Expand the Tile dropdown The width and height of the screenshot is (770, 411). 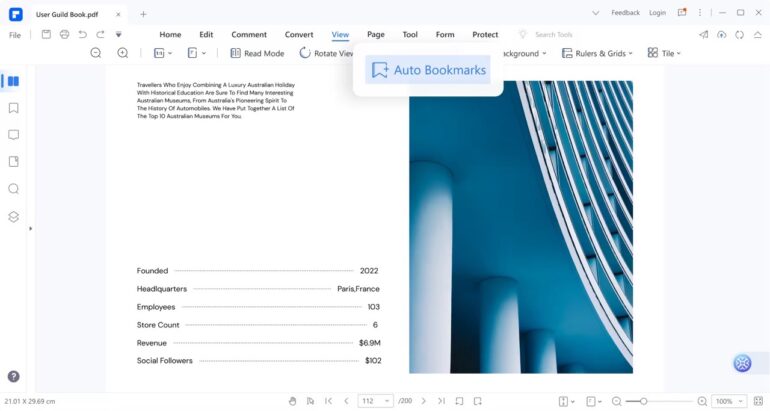point(664,53)
